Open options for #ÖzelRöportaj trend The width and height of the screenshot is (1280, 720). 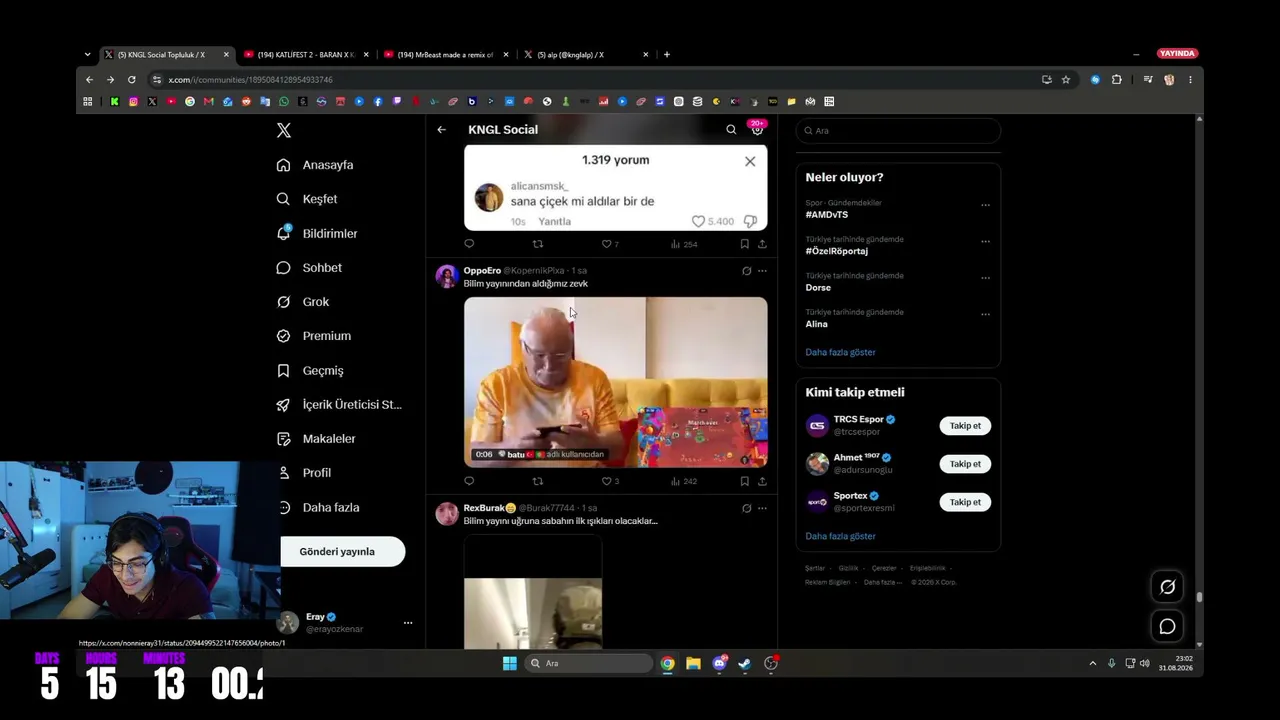pos(985,241)
